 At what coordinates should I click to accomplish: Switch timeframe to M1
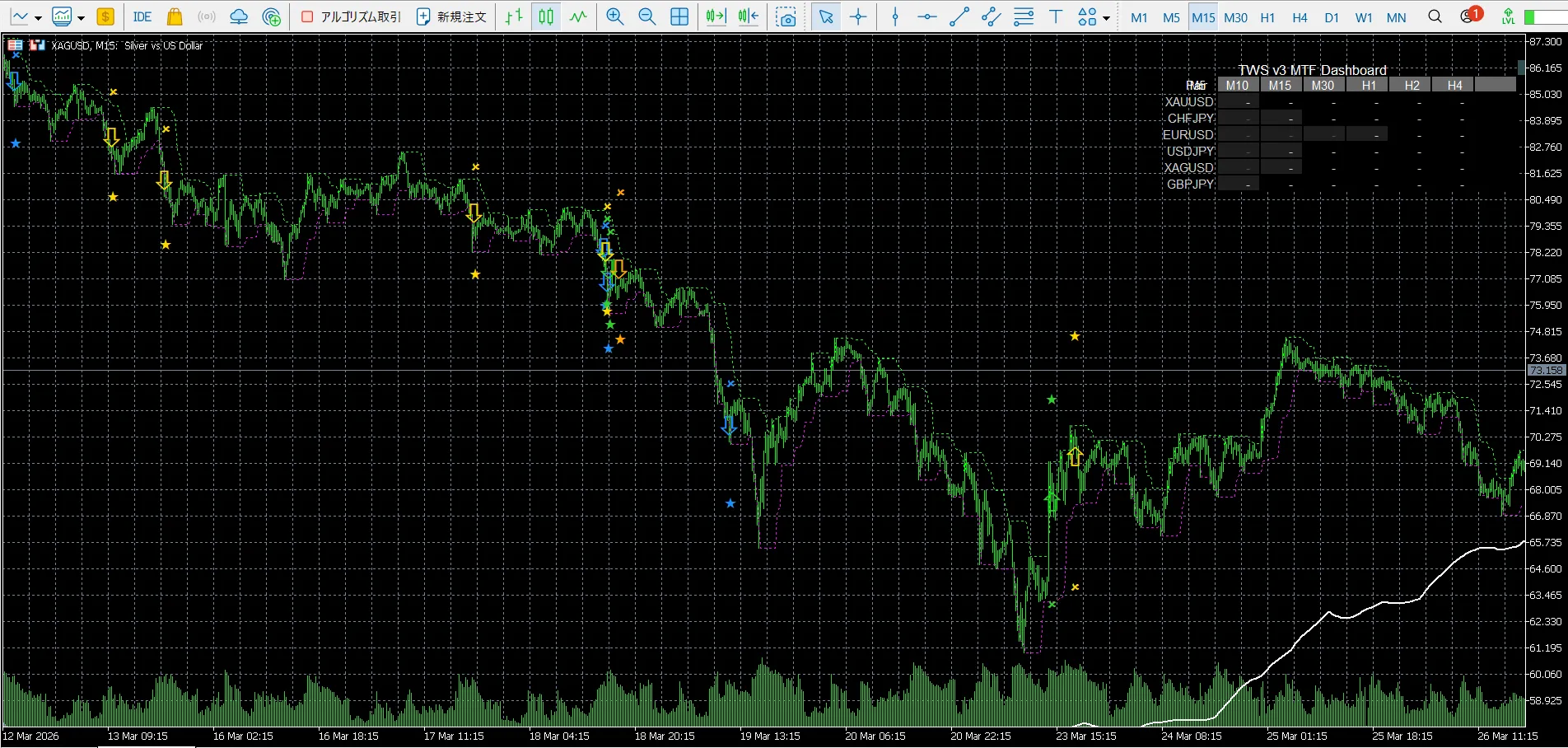coord(1139,17)
